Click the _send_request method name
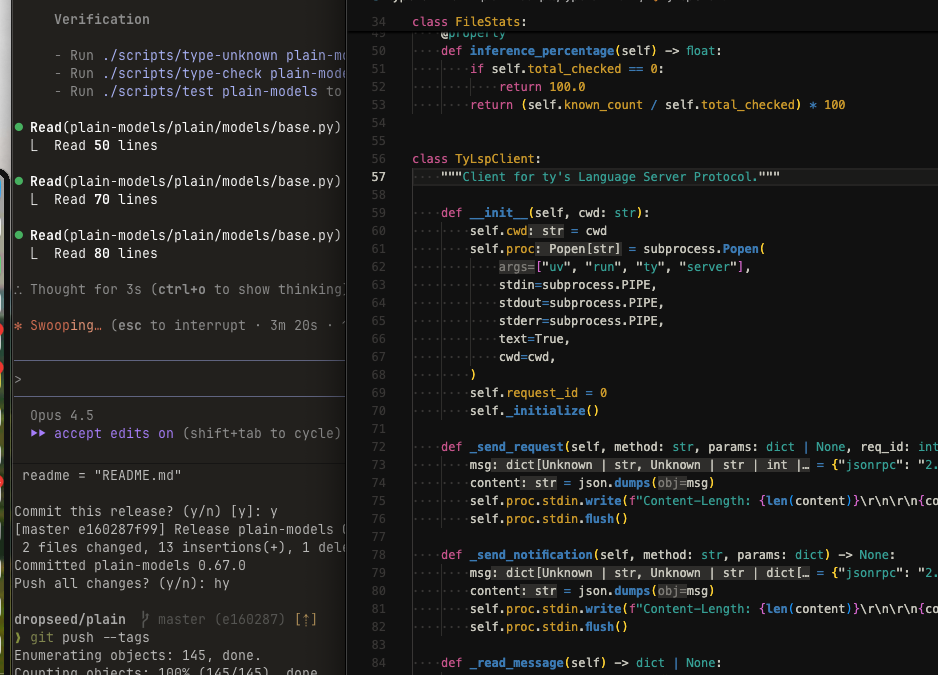Screen dimensions: 938x675 (x=515, y=447)
